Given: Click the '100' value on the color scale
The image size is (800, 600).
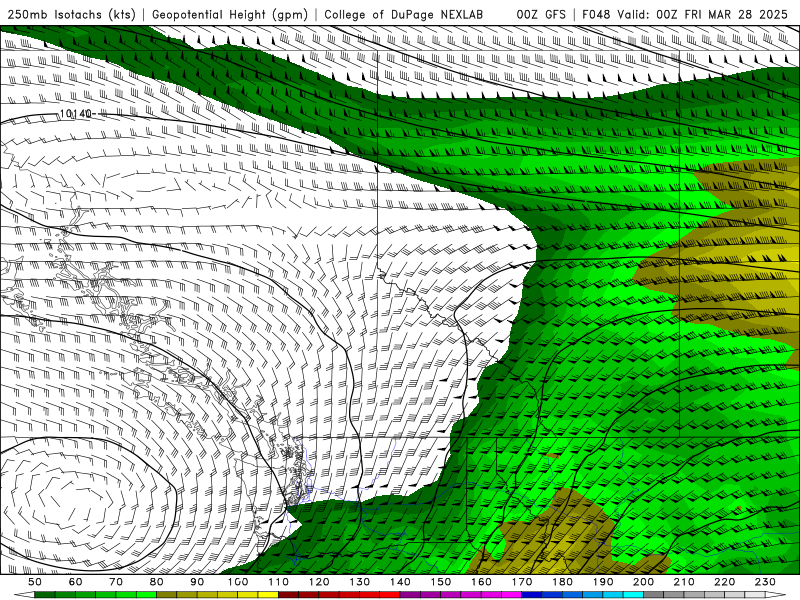Looking at the screenshot, I should [x=238, y=582].
